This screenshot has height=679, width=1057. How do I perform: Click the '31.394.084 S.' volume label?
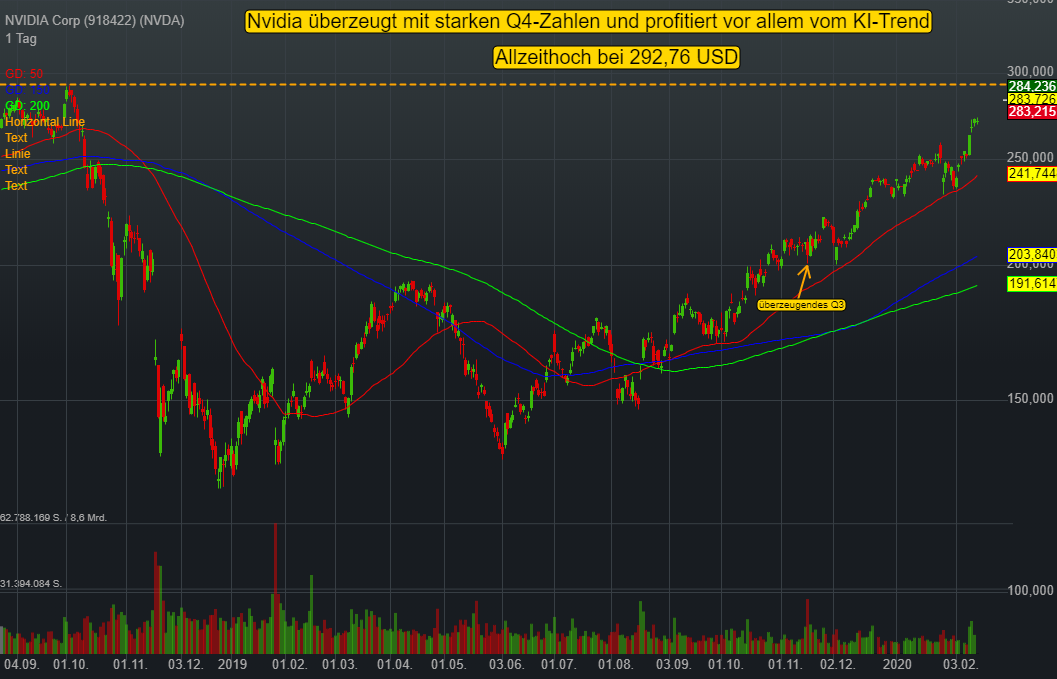31,584
